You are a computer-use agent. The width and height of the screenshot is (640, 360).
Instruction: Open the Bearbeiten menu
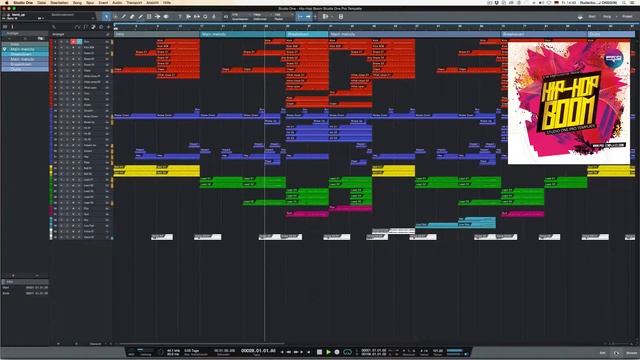pyautogui.click(x=59, y=2)
